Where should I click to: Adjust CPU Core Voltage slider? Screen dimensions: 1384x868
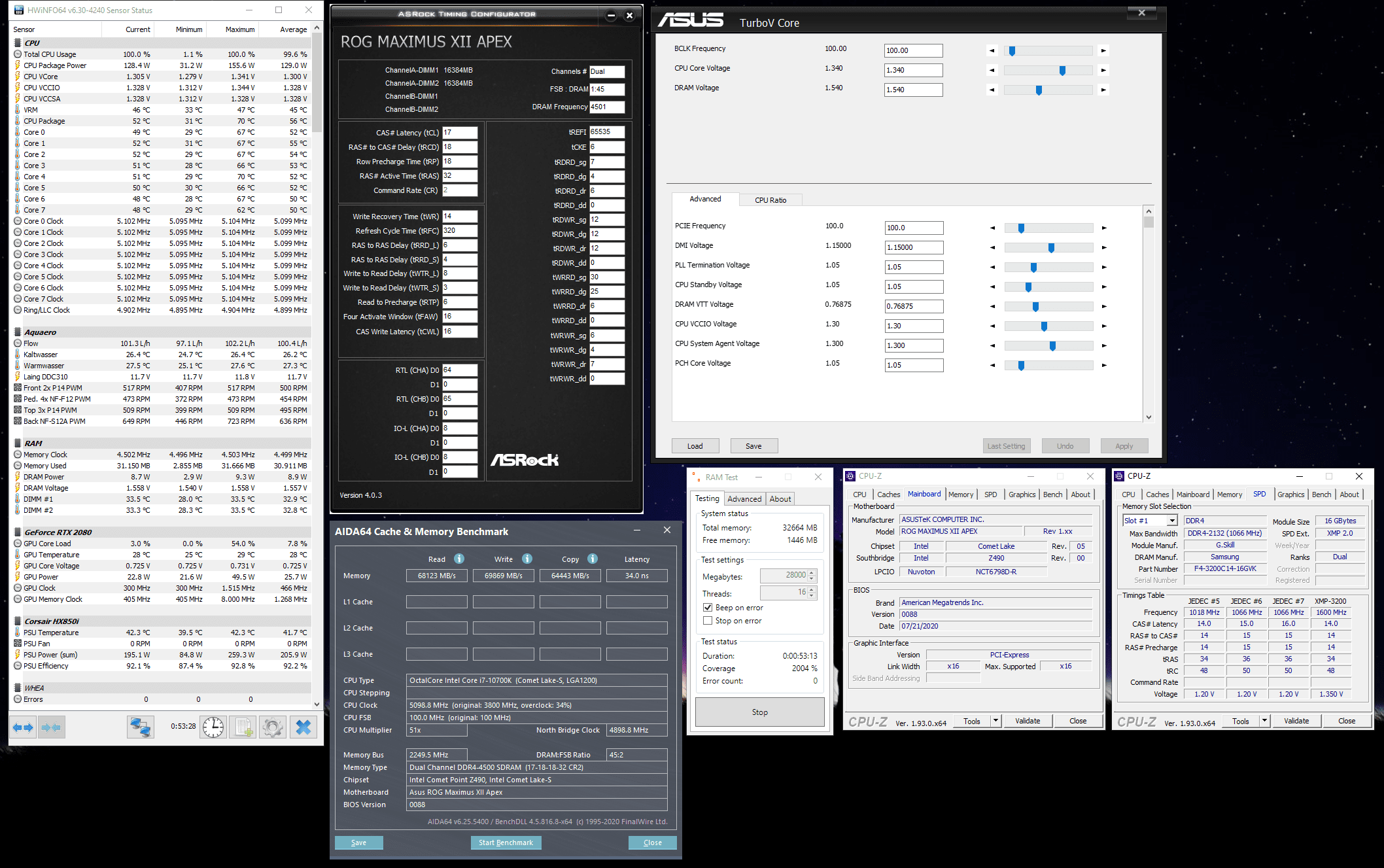(1062, 71)
